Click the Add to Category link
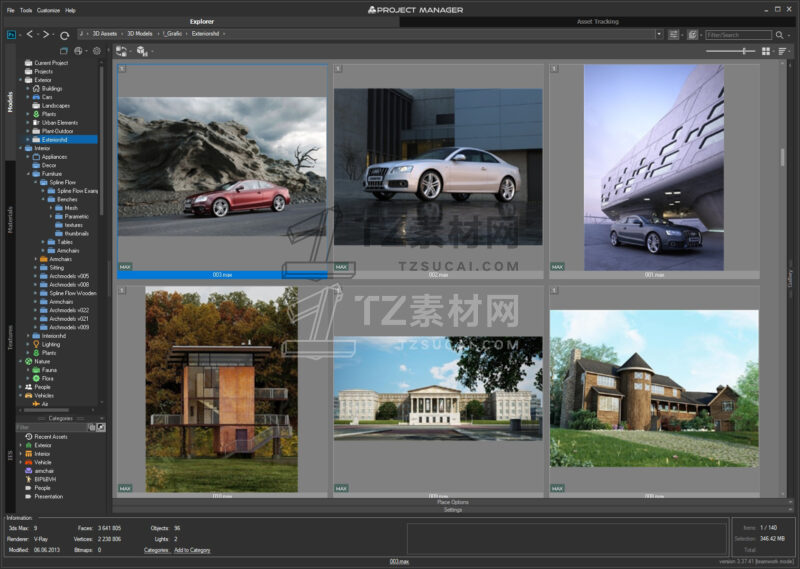Image resolution: width=800 pixels, height=569 pixels. click(x=192, y=549)
